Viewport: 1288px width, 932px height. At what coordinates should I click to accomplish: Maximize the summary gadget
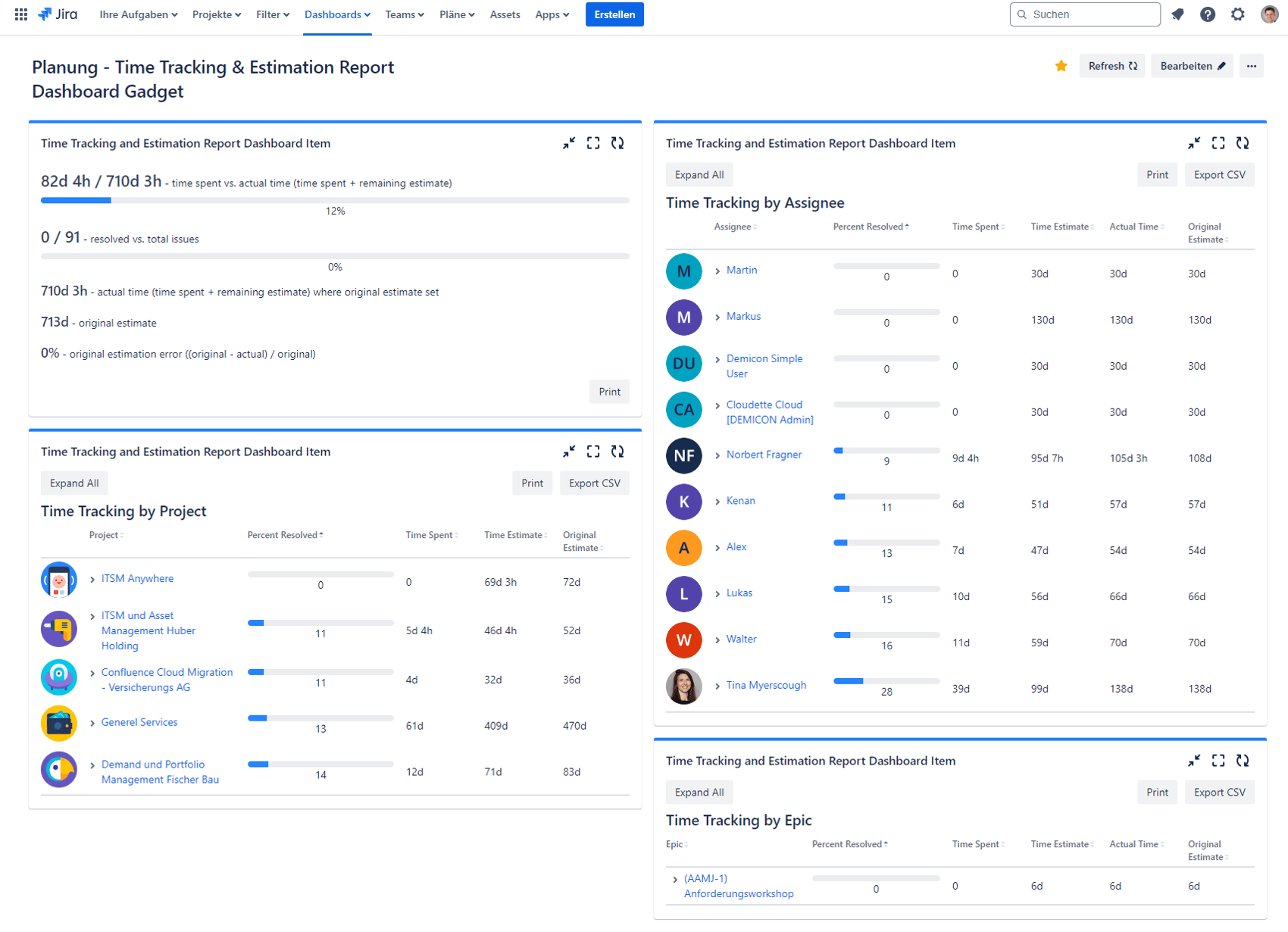click(x=593, y=143)
